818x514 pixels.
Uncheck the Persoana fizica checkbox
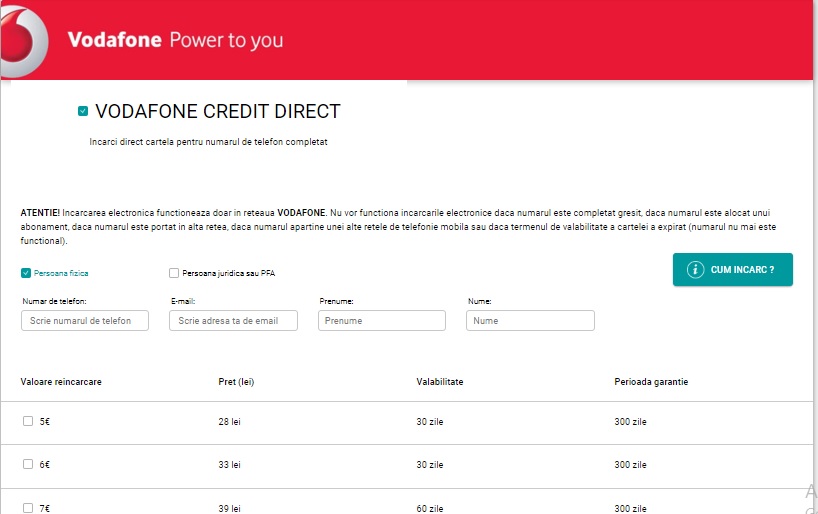point(26,273)
